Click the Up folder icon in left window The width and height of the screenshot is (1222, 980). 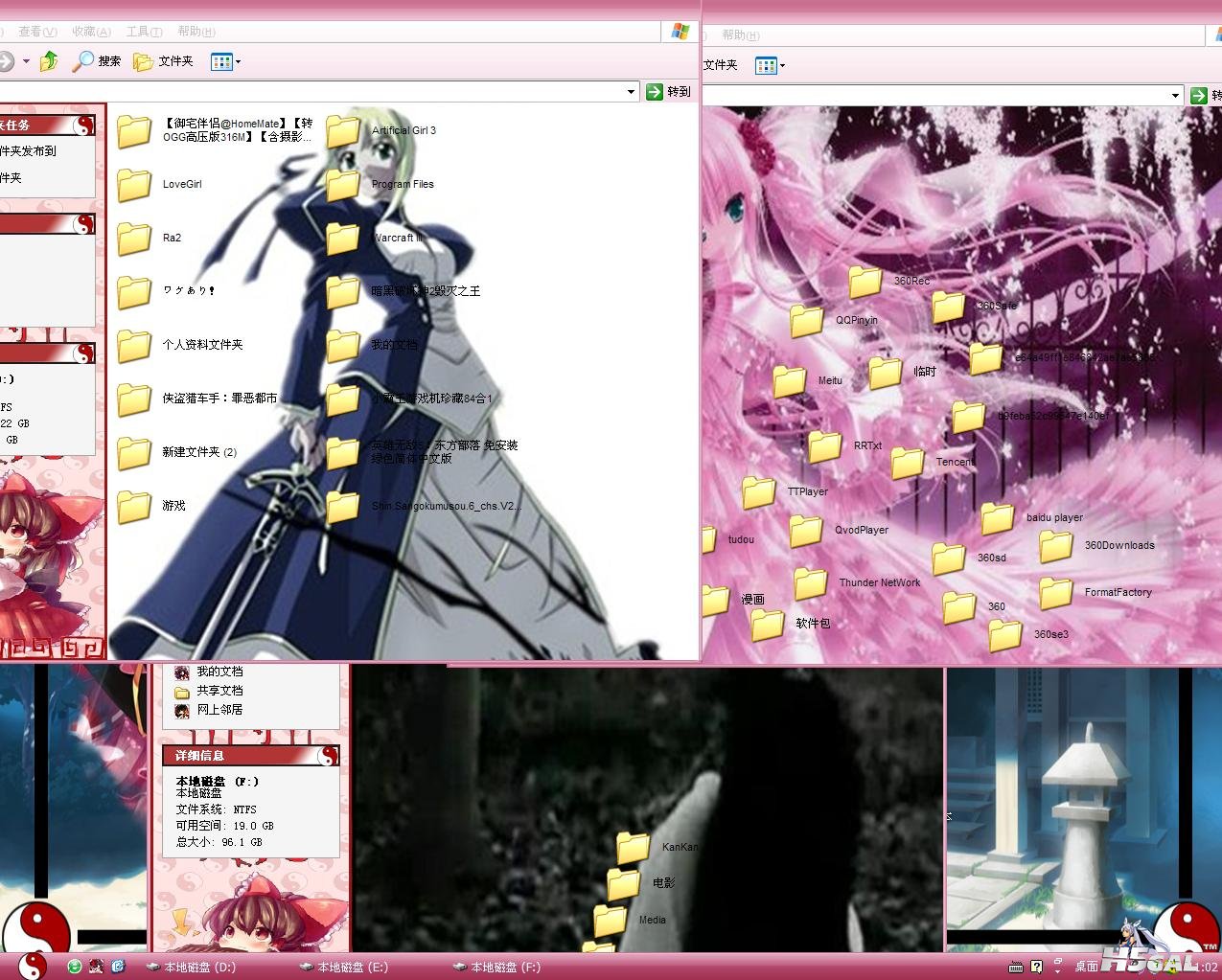(49, 61)
